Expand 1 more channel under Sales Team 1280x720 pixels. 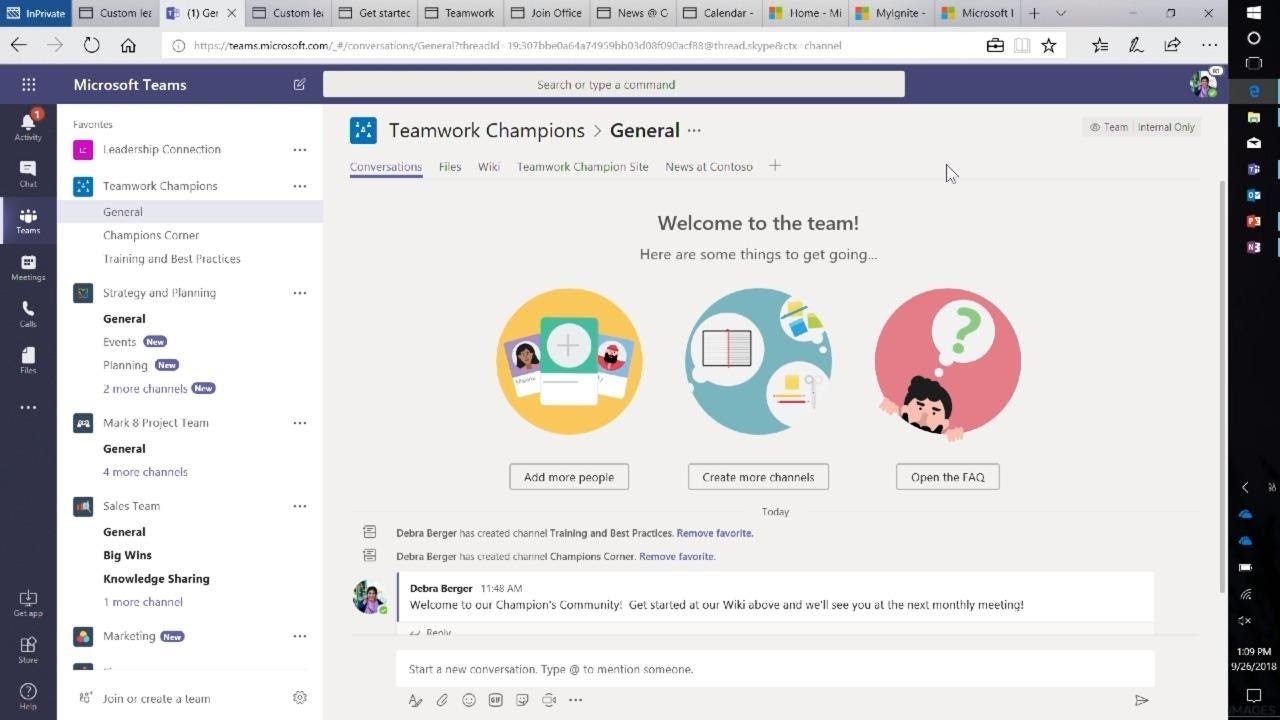(143, 602)
